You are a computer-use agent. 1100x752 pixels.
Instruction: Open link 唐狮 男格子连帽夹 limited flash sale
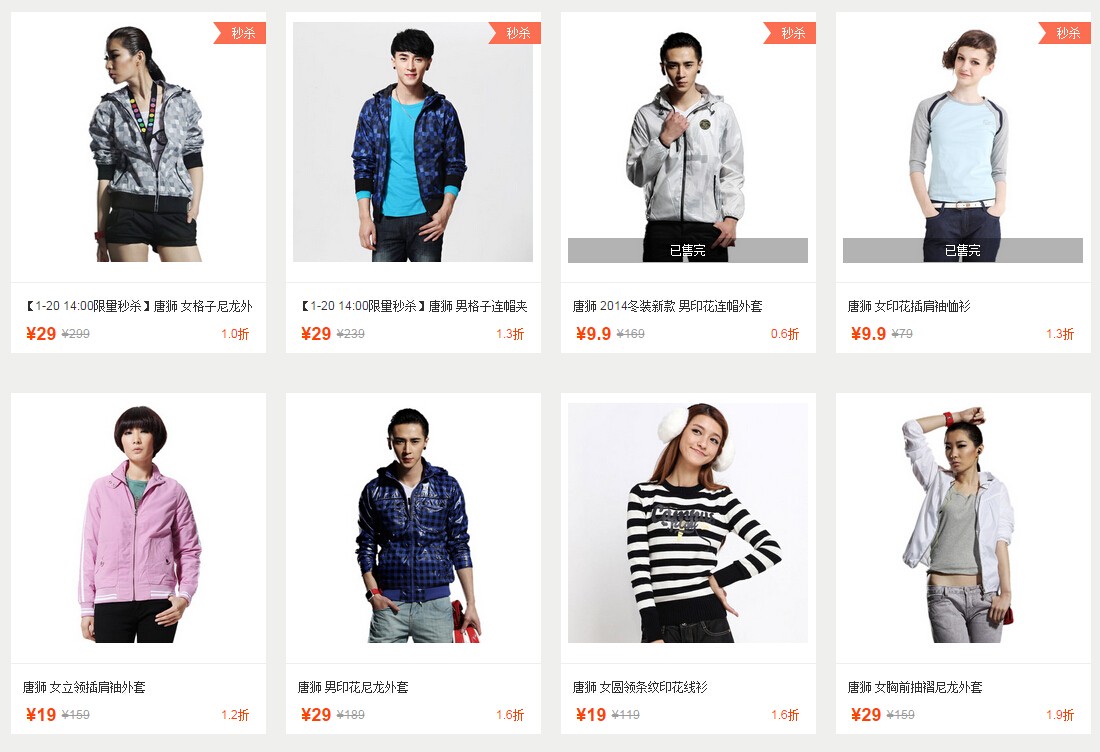click(413, 307)
